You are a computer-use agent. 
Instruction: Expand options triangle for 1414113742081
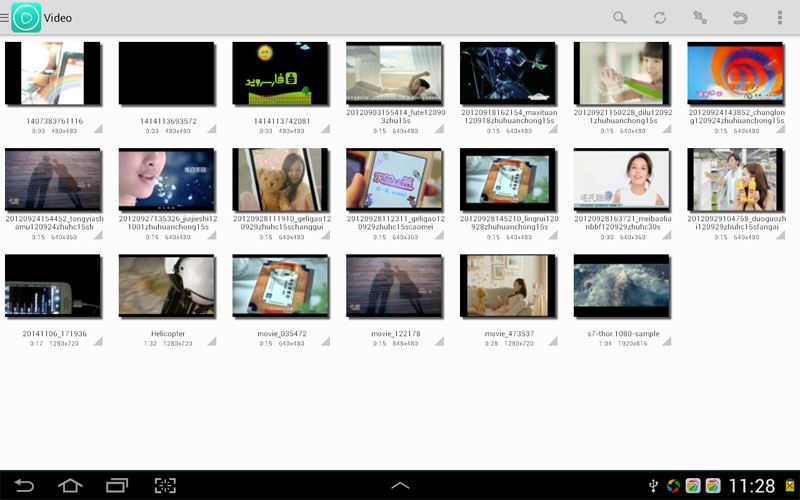pyautogui.click(x=326, y=129)
